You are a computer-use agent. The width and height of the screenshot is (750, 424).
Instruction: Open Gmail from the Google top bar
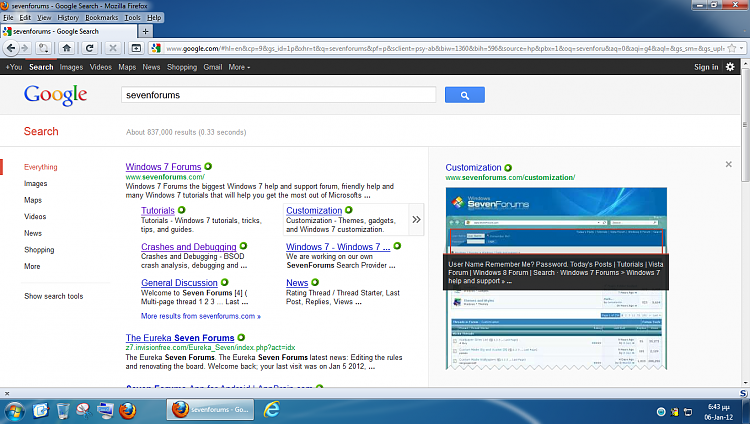[x=213, y=67]
